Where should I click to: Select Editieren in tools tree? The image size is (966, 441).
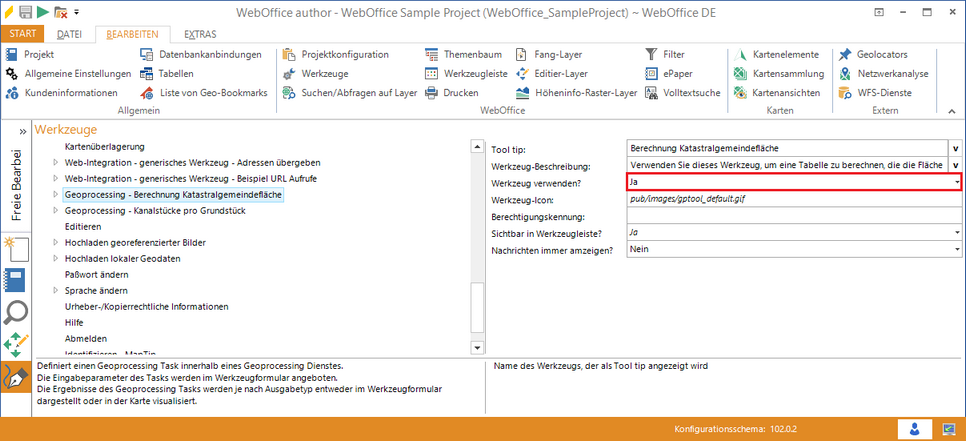pyautogui.click(x=83, y=227)
